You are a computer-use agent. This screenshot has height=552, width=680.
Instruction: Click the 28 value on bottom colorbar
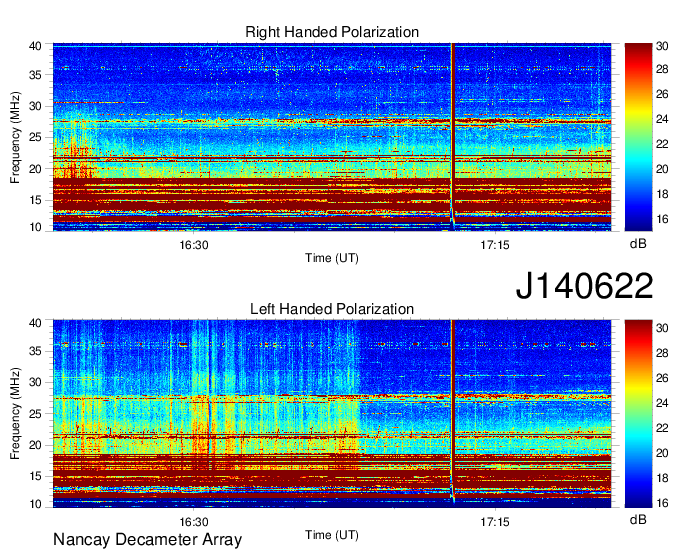pos(662,353)
